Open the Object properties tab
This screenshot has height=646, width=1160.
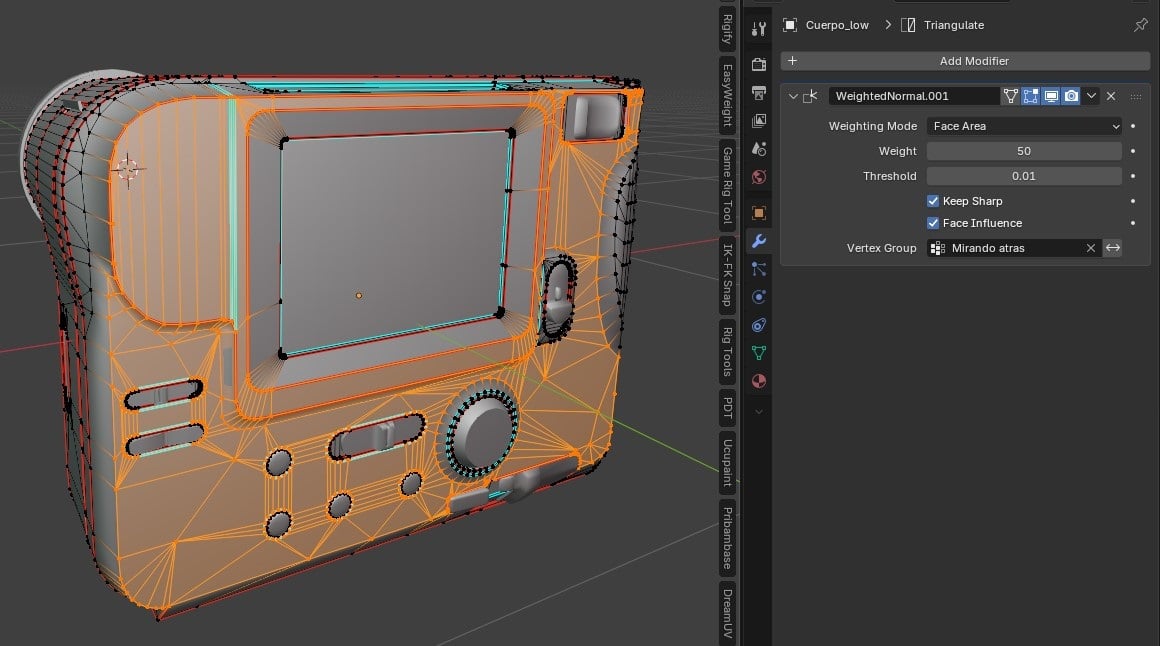tap(759, 213)
